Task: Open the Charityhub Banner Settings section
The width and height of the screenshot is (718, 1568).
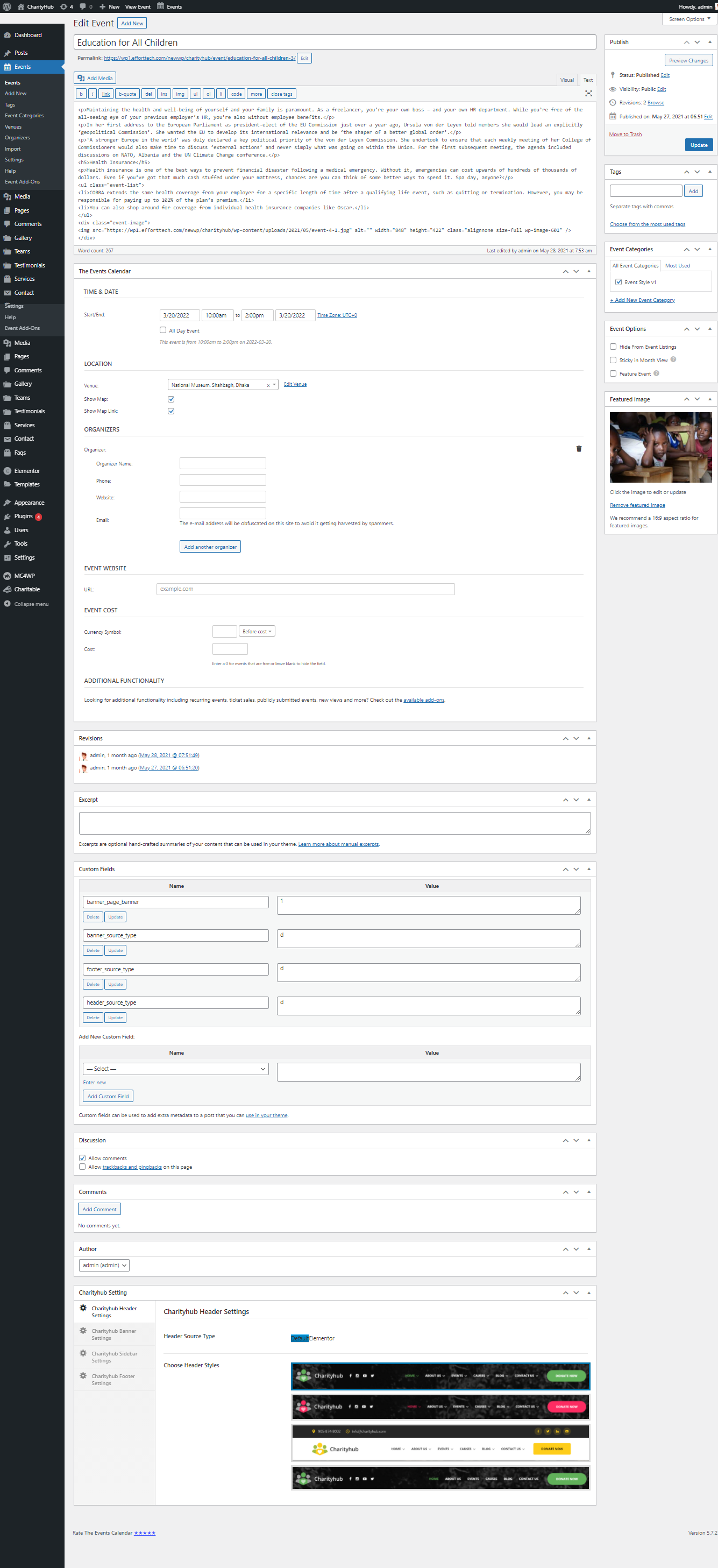Action: coord(114,1334)
